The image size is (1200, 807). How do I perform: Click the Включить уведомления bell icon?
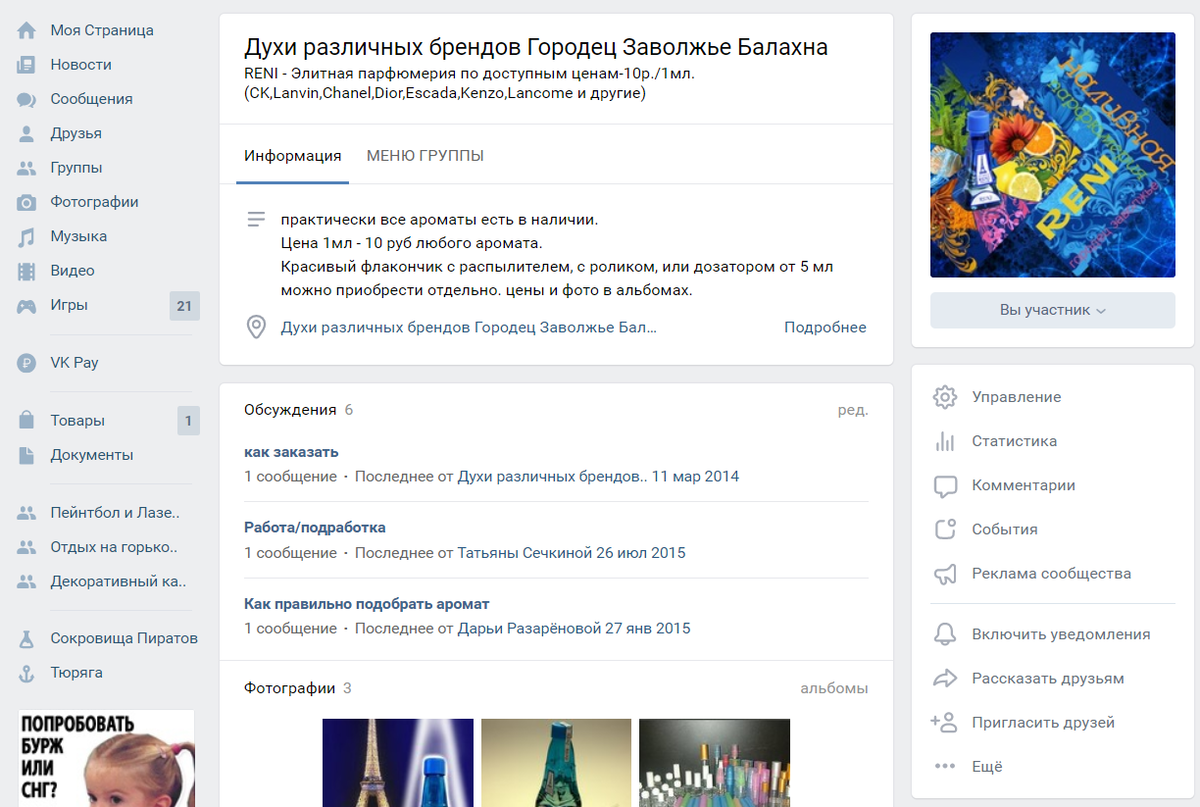coord(944,634)
